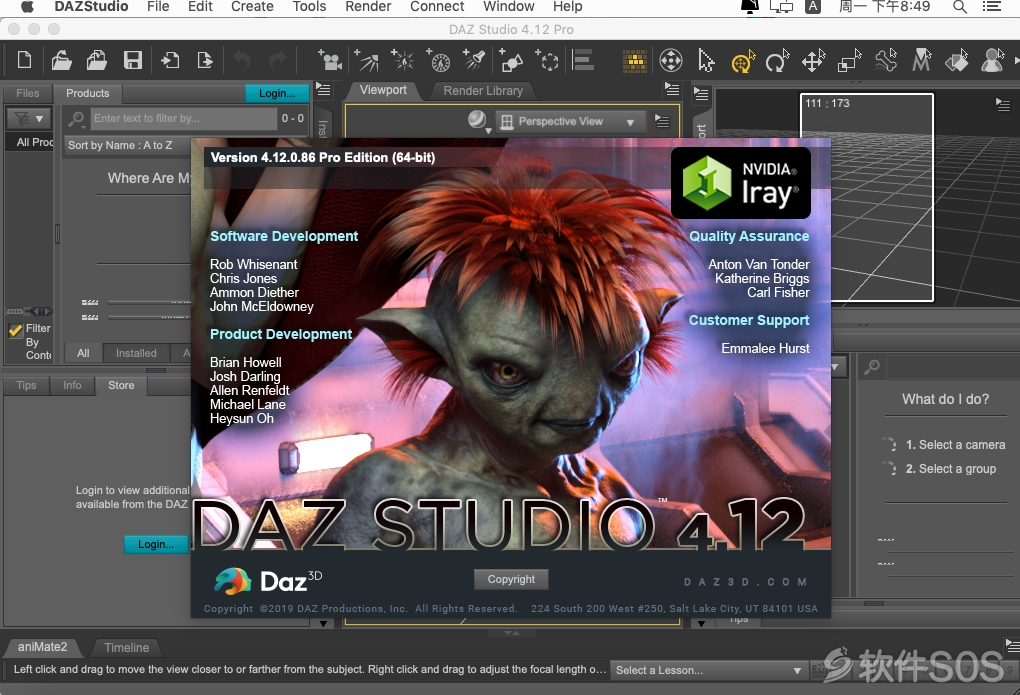Open the Select a Lesson dropdown
Screen dimensions: 1020x695
pos(708,670)
